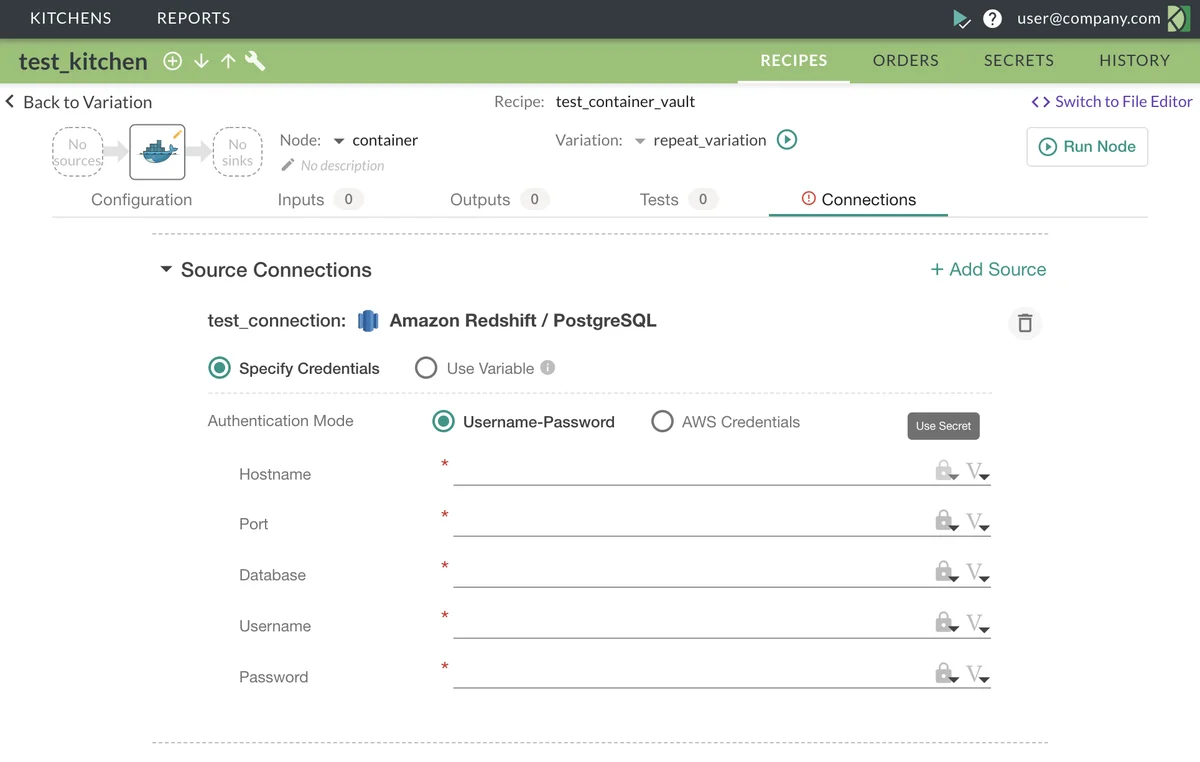1200x762 pixels.
Task: Select the Specify Credentials radio button
Action: tap(219, 368)
